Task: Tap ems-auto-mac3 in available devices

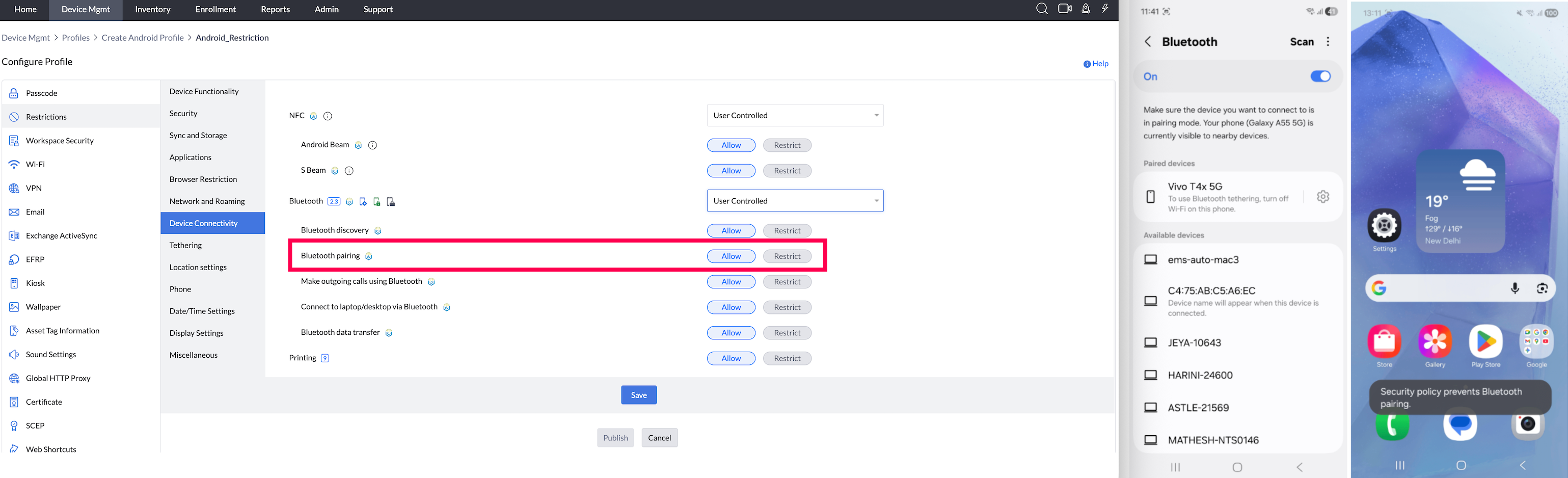Action: (x=1203, y=260)
